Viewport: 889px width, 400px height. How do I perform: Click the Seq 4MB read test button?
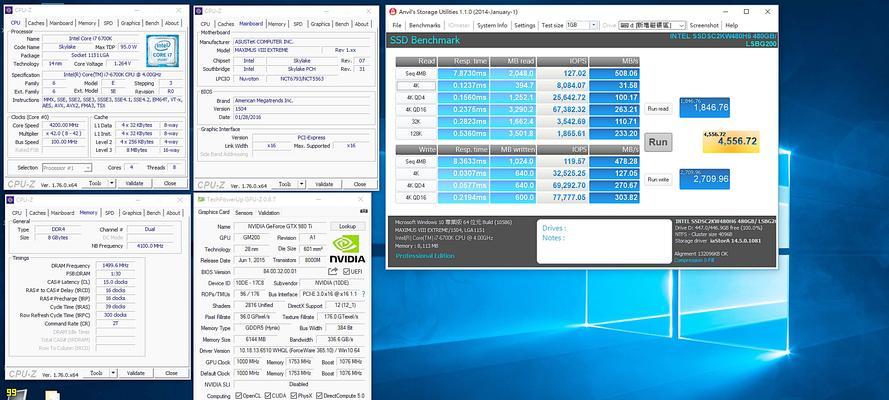[416, 73]
